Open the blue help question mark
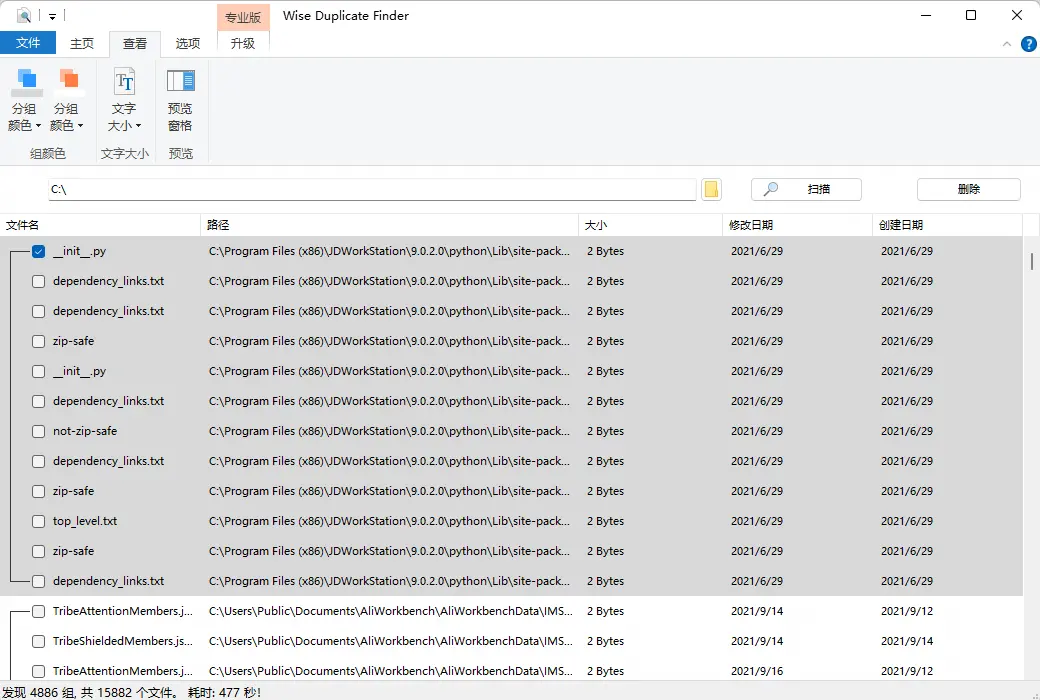 click(1028, 44)
